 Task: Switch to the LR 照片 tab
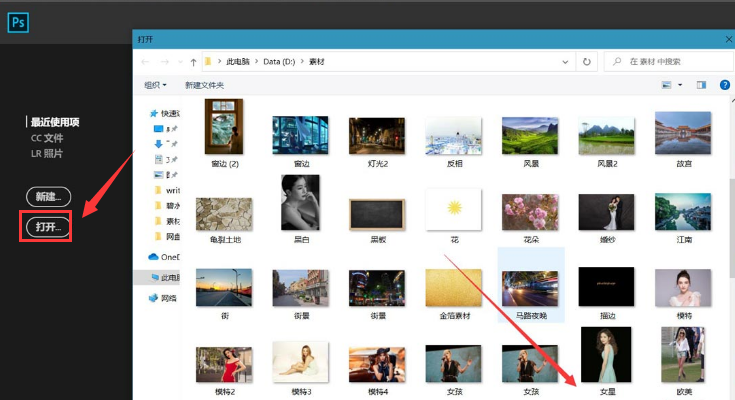pyautogui.click(x=46, y=153)
